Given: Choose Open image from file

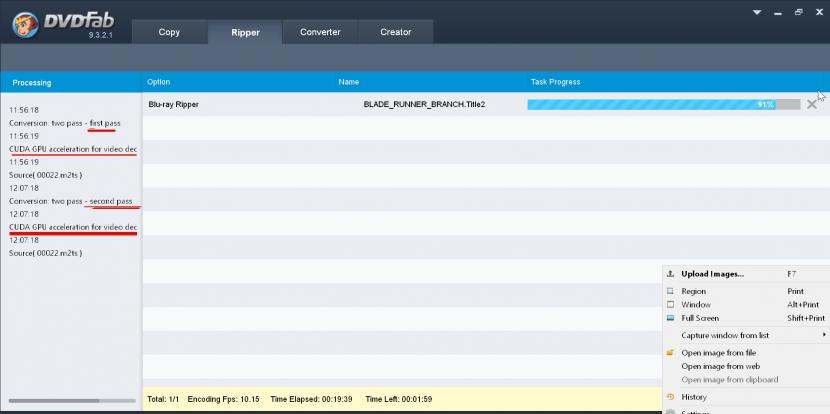Looking at the screenshot, I should 718,353.
